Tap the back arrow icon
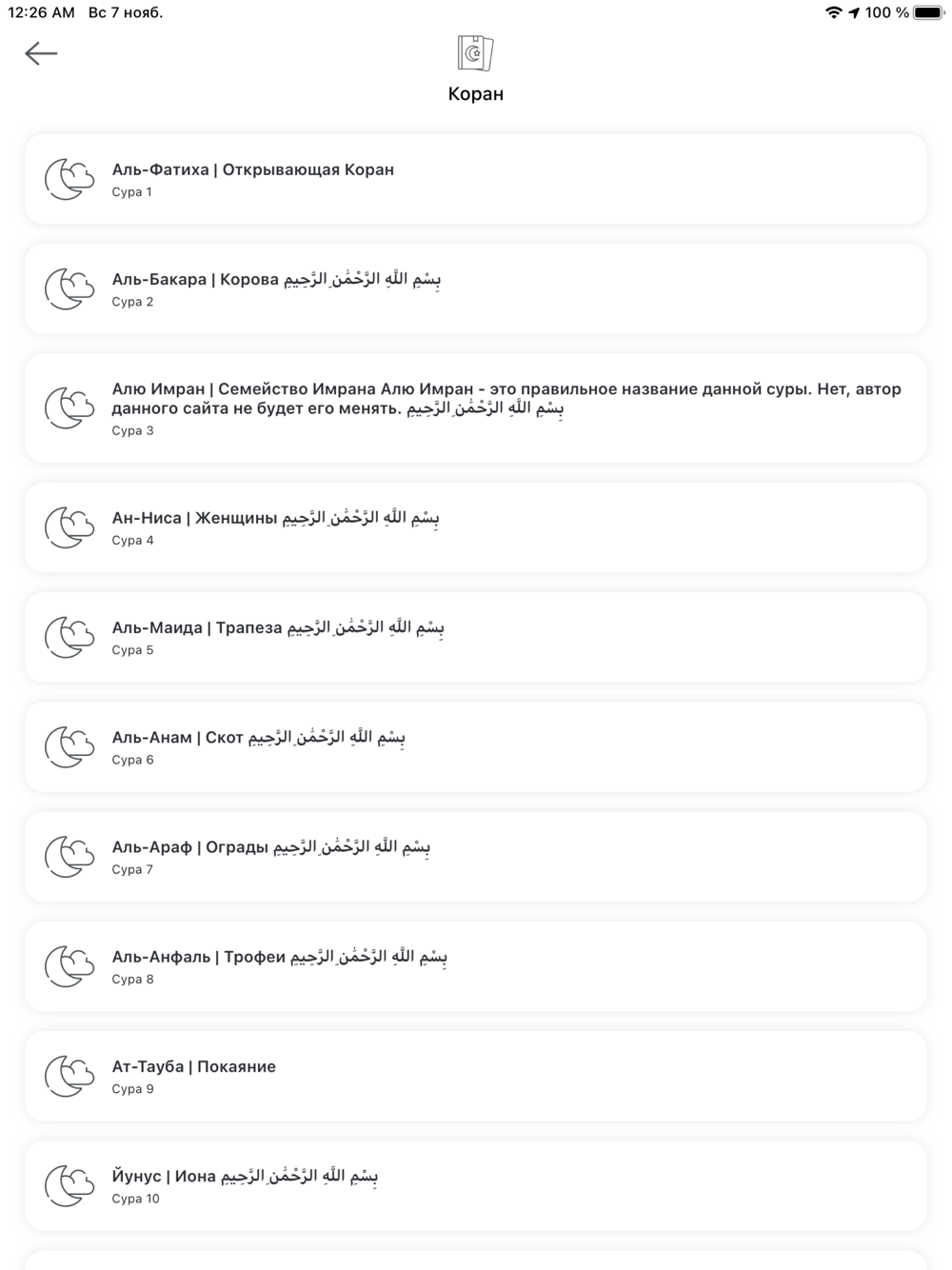The height and width of the screenshot is (1270, 952). (x=41, y=53)
